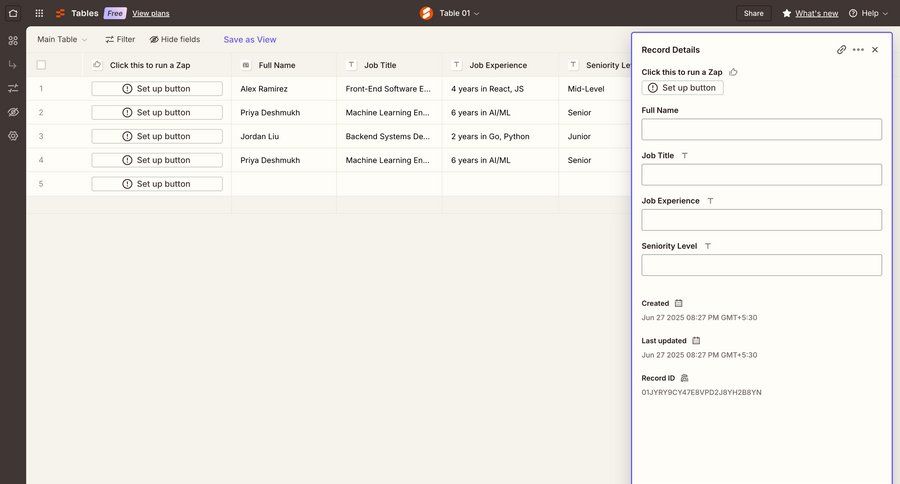The width and height of the screenshot is (900, 484).
Task: Select 4 years in React, JS cell
Action: coord(500,88)
